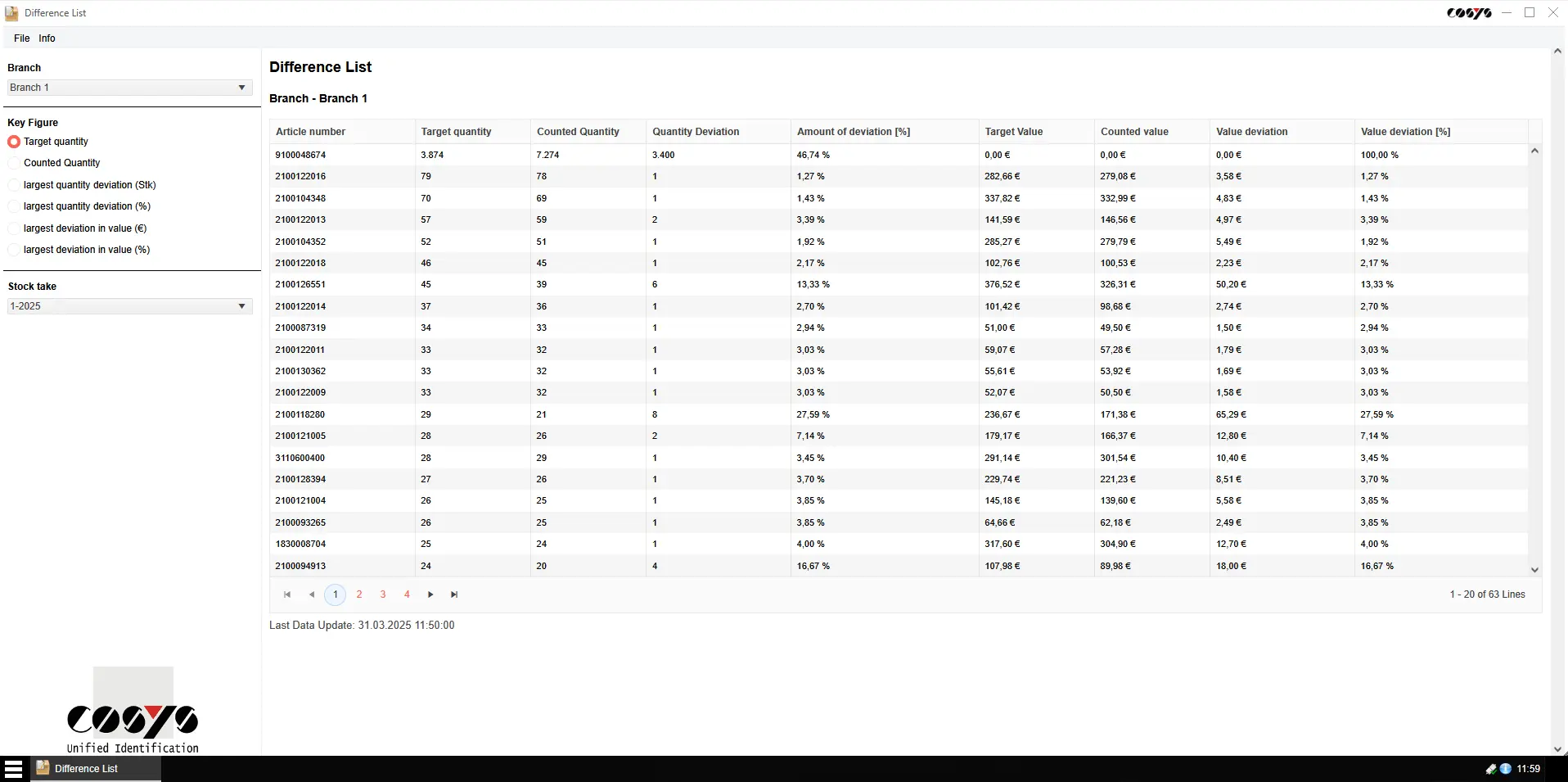Select article number 9100048674 cell
The height and width of the screenshot is (782, 1568).
tap(342, 155)
